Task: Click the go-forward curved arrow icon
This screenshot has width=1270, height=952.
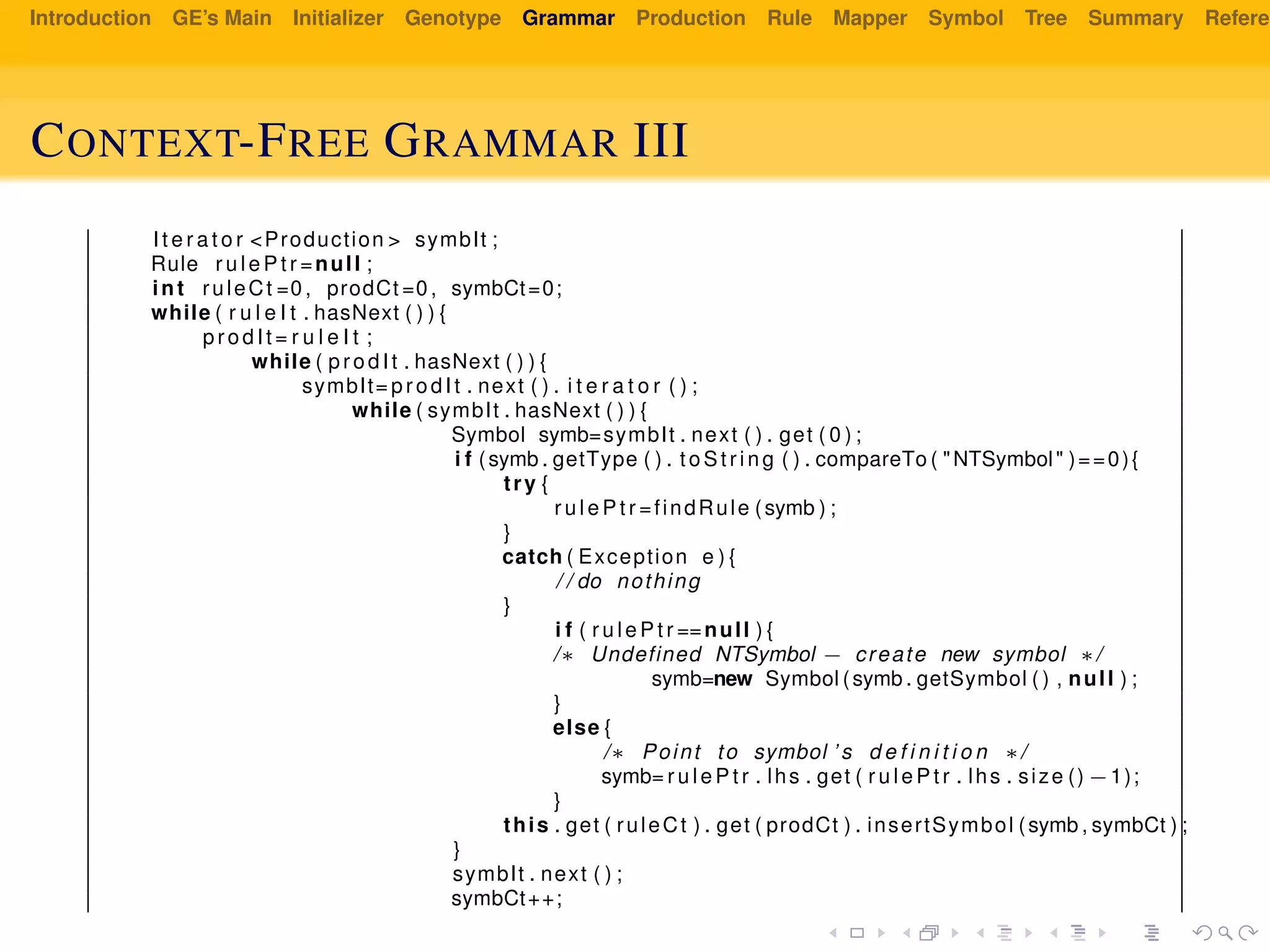Action: [x=1248, y=933]
